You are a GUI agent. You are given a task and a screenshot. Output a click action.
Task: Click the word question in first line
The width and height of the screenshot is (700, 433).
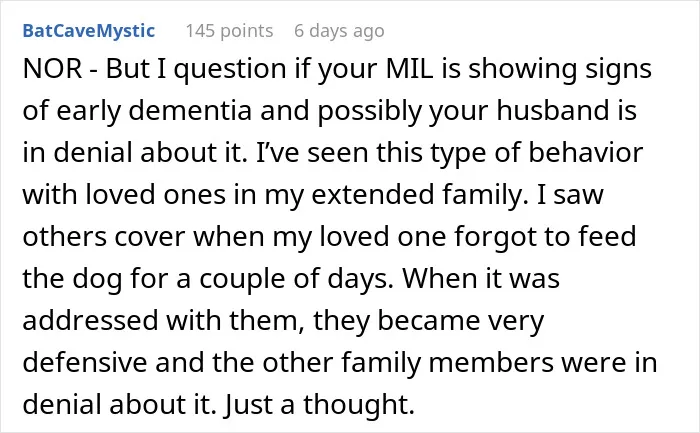point(229,70)
